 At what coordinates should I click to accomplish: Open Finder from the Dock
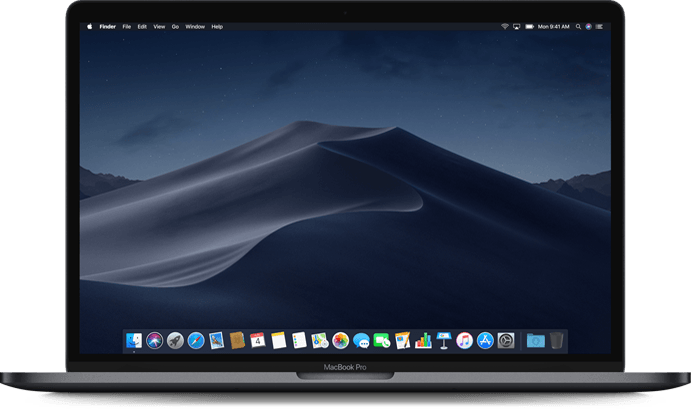[134, 341]
